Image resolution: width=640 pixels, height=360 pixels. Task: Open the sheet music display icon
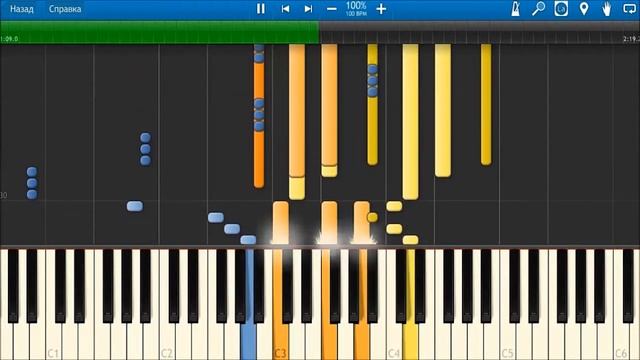click(561, 9)
